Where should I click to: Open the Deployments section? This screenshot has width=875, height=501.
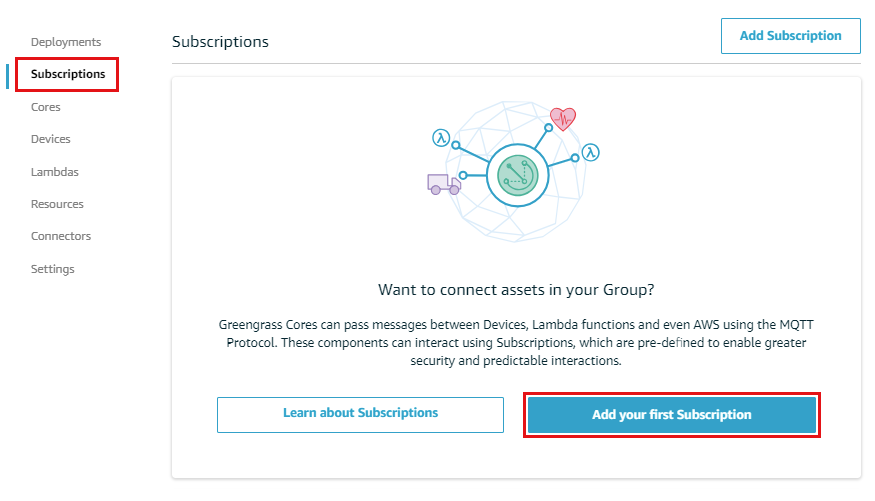click(66, 42)
